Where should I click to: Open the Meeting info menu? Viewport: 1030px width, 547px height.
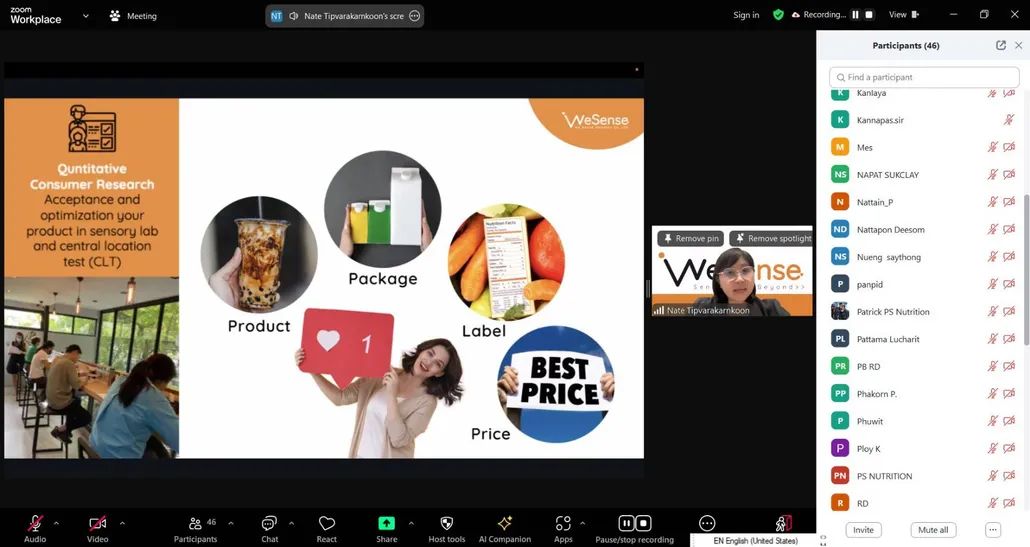tap(133, 16)
